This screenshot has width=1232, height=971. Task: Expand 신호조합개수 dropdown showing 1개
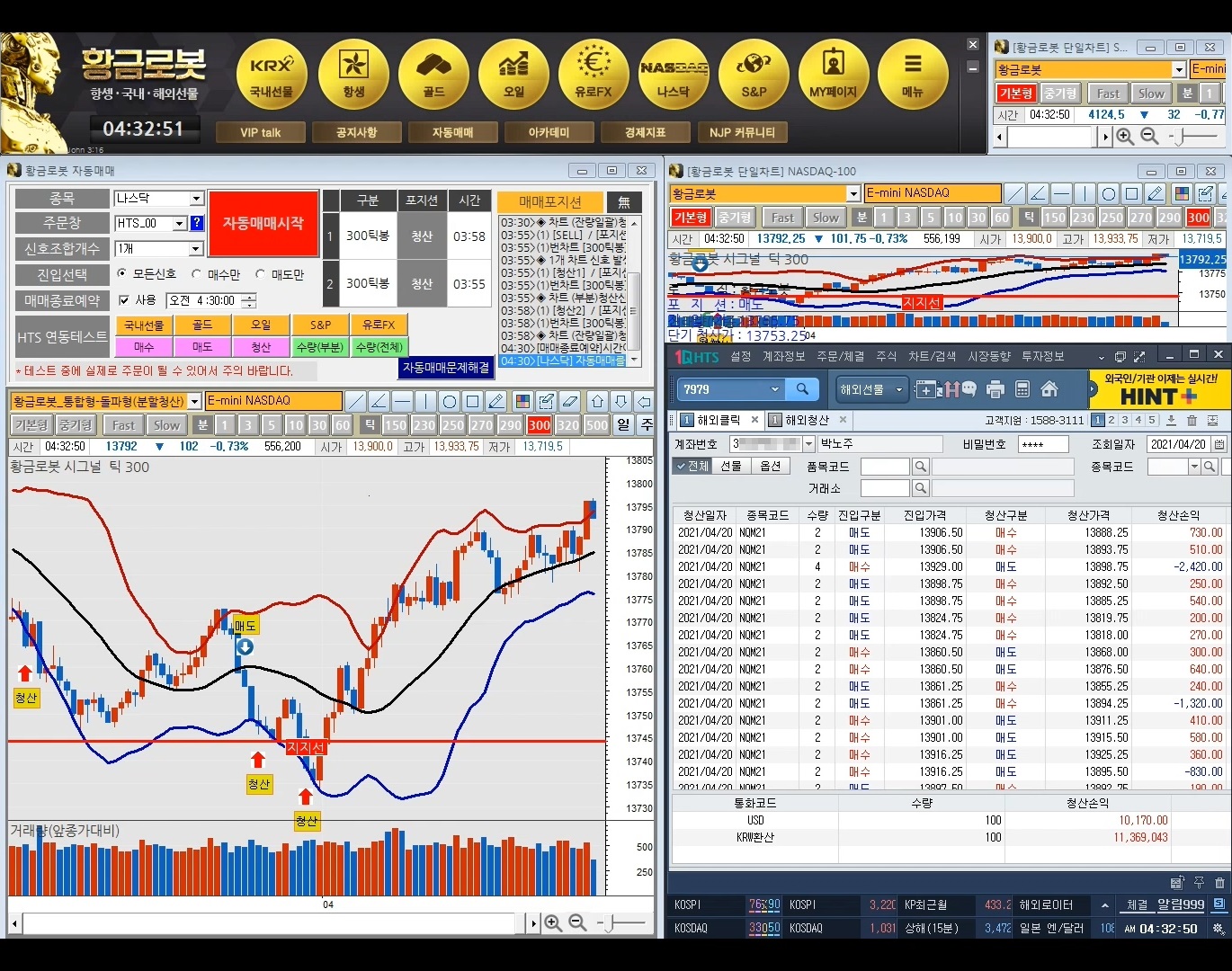[196, 249]
